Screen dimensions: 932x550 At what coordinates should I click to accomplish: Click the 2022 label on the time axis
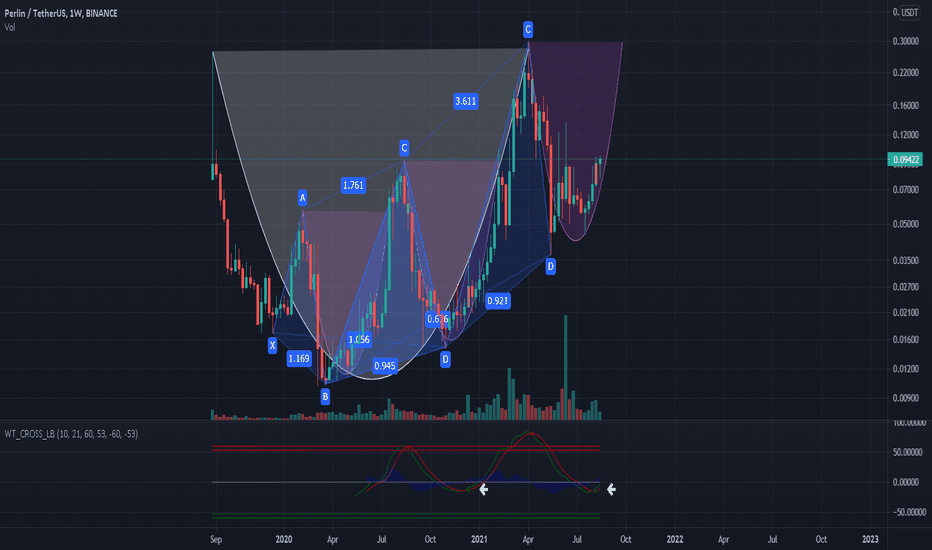click(675, 539)
